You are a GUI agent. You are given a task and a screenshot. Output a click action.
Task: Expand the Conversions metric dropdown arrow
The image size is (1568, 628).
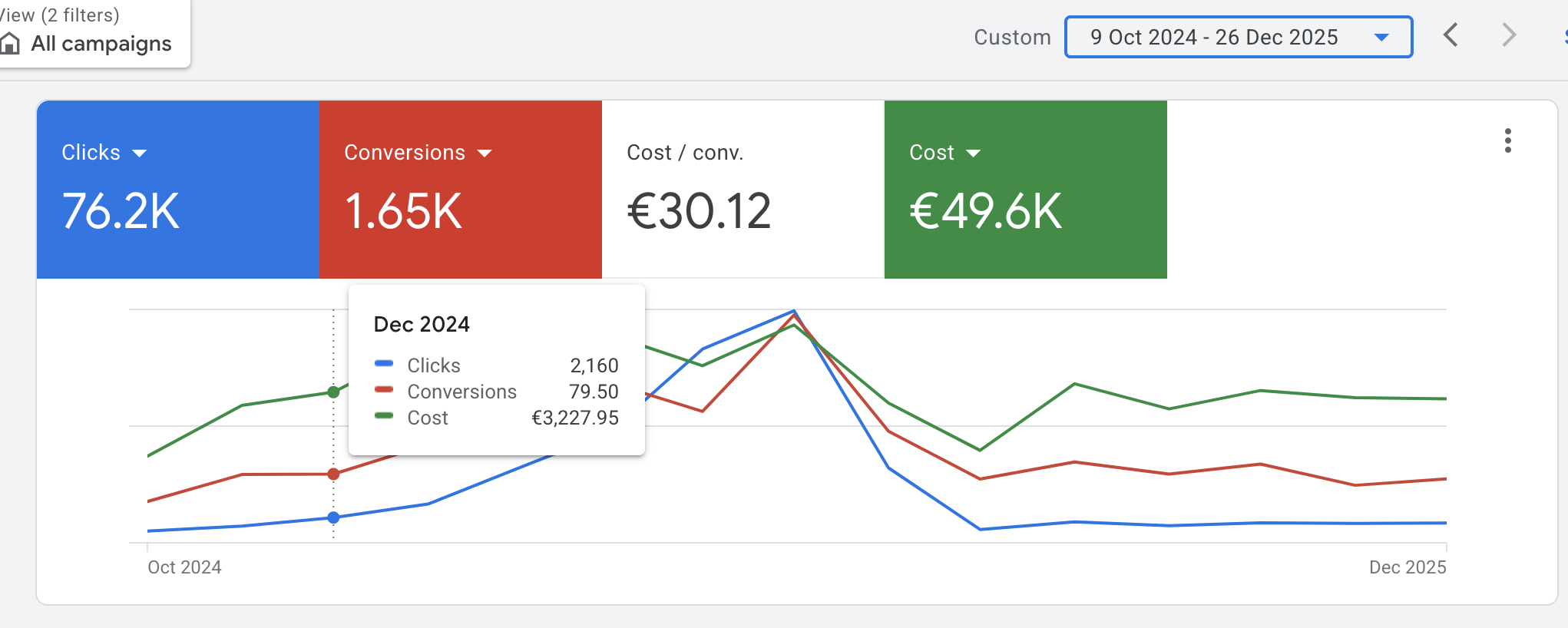coord(484,154)
